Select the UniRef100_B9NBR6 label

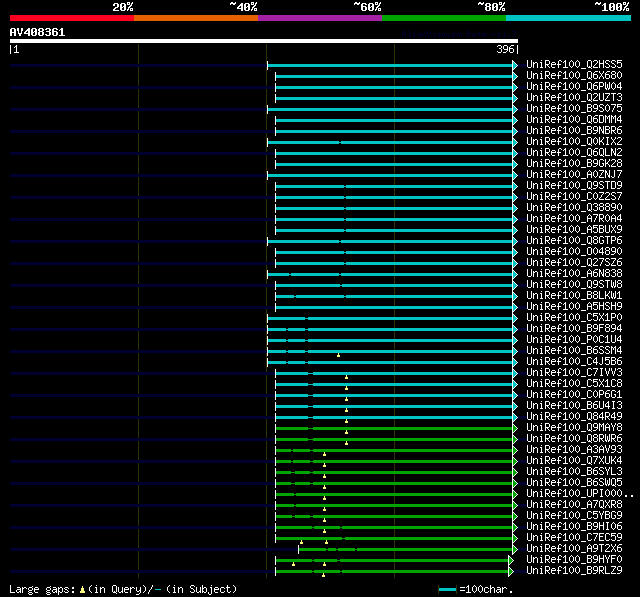[574, 131]
